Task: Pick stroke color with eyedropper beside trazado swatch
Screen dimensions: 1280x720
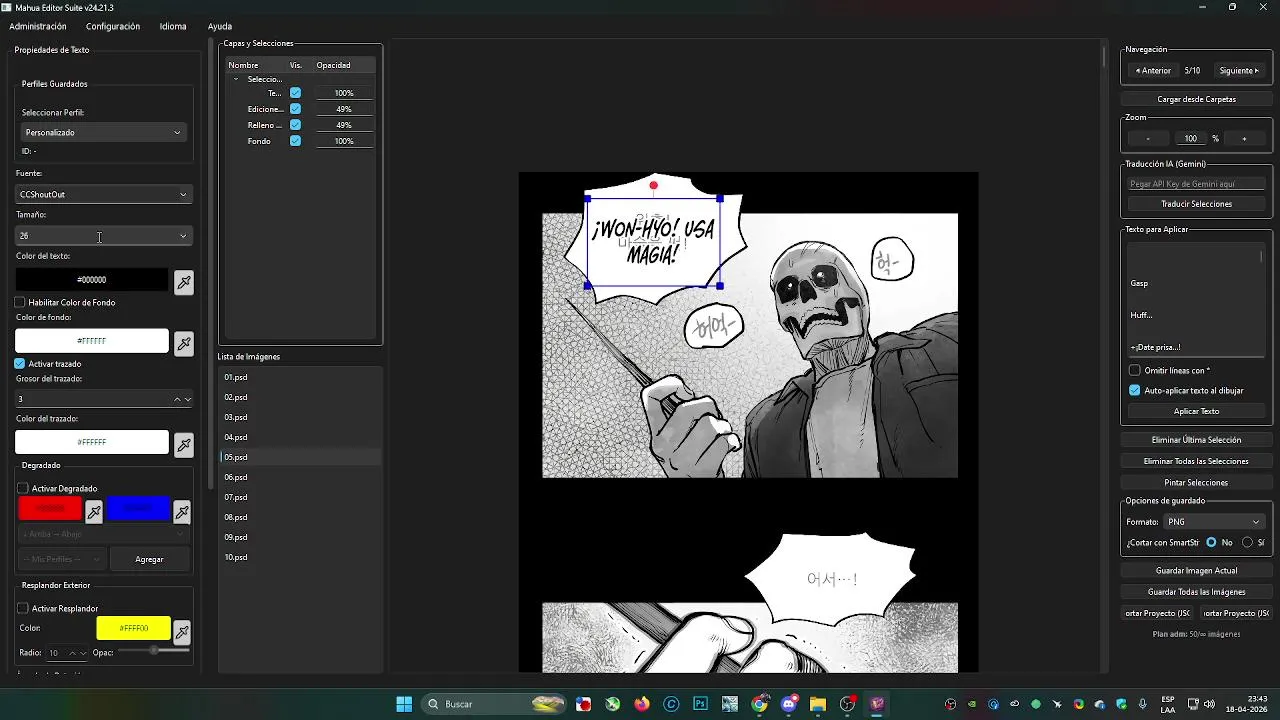Action: point(184,445)
